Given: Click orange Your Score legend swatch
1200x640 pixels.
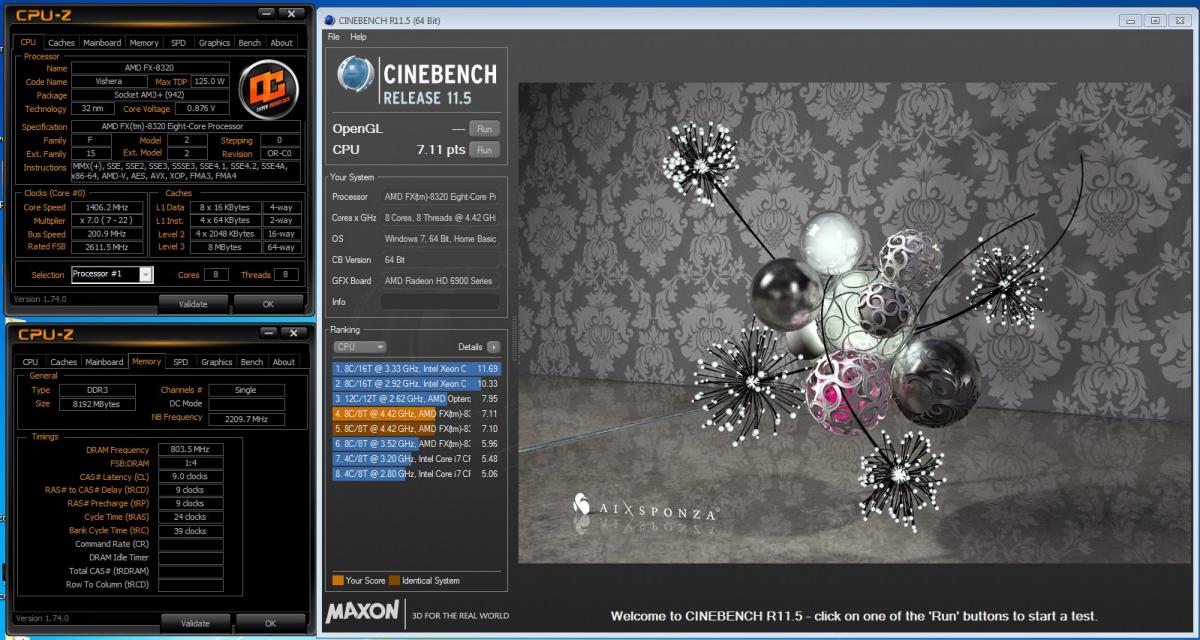Looking at the screenshot, I should [x=338, y=580].
